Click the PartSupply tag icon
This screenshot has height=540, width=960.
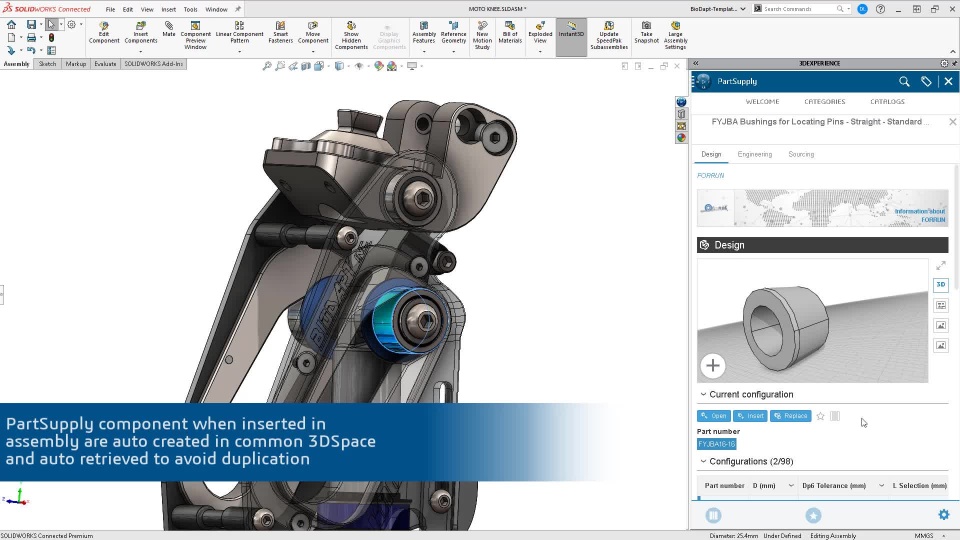(926, 81)
